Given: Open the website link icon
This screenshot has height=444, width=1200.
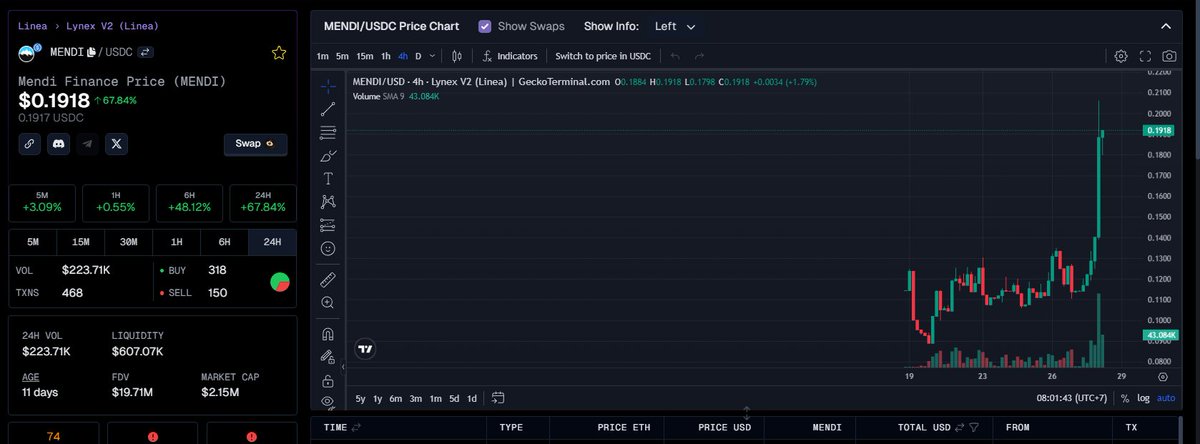Looking at the screenshot, I should click(x=30, y=144).
